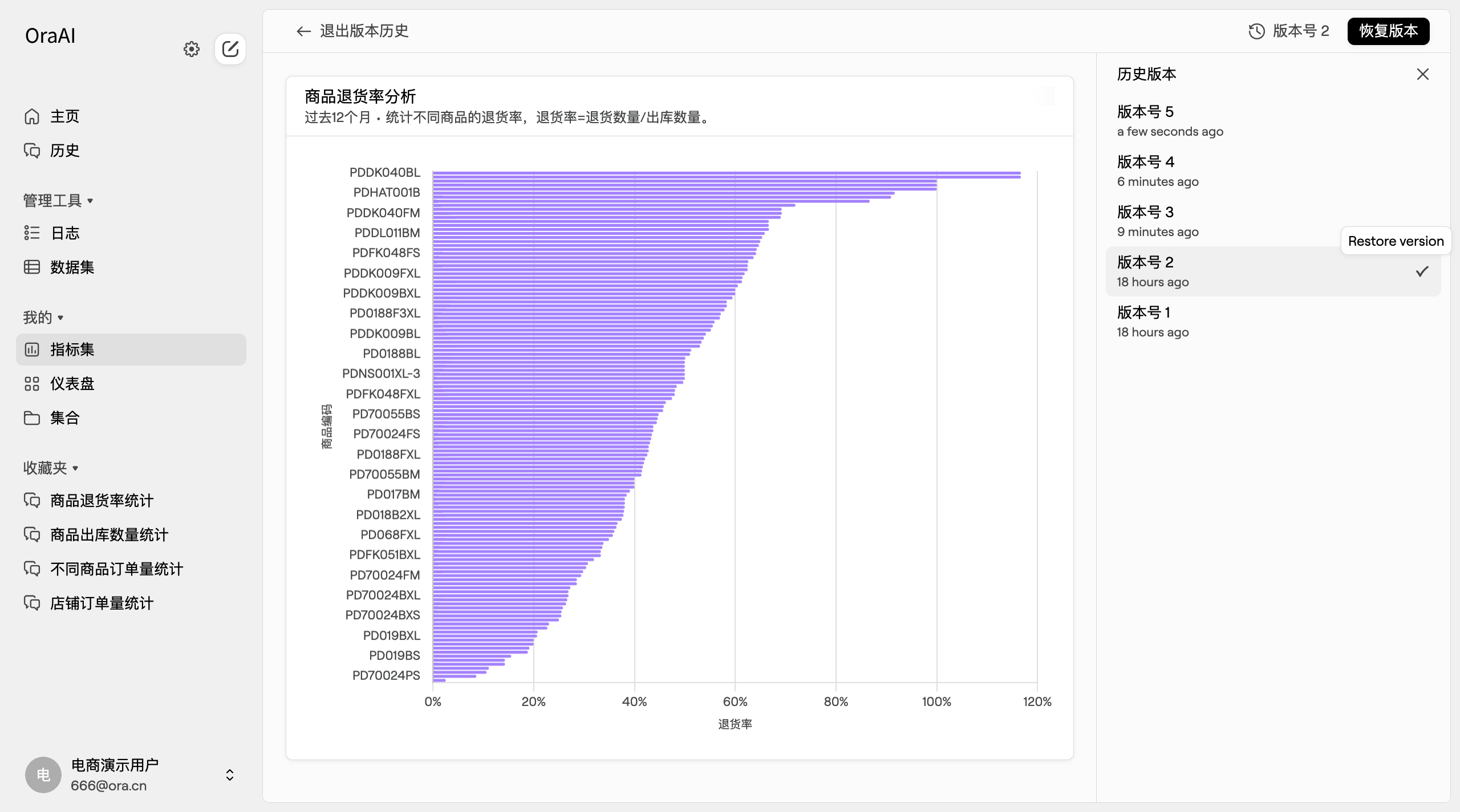Click the checkmark on 版本号 2
This screenshot has width=1460, height=812.
coord(1422,271)
